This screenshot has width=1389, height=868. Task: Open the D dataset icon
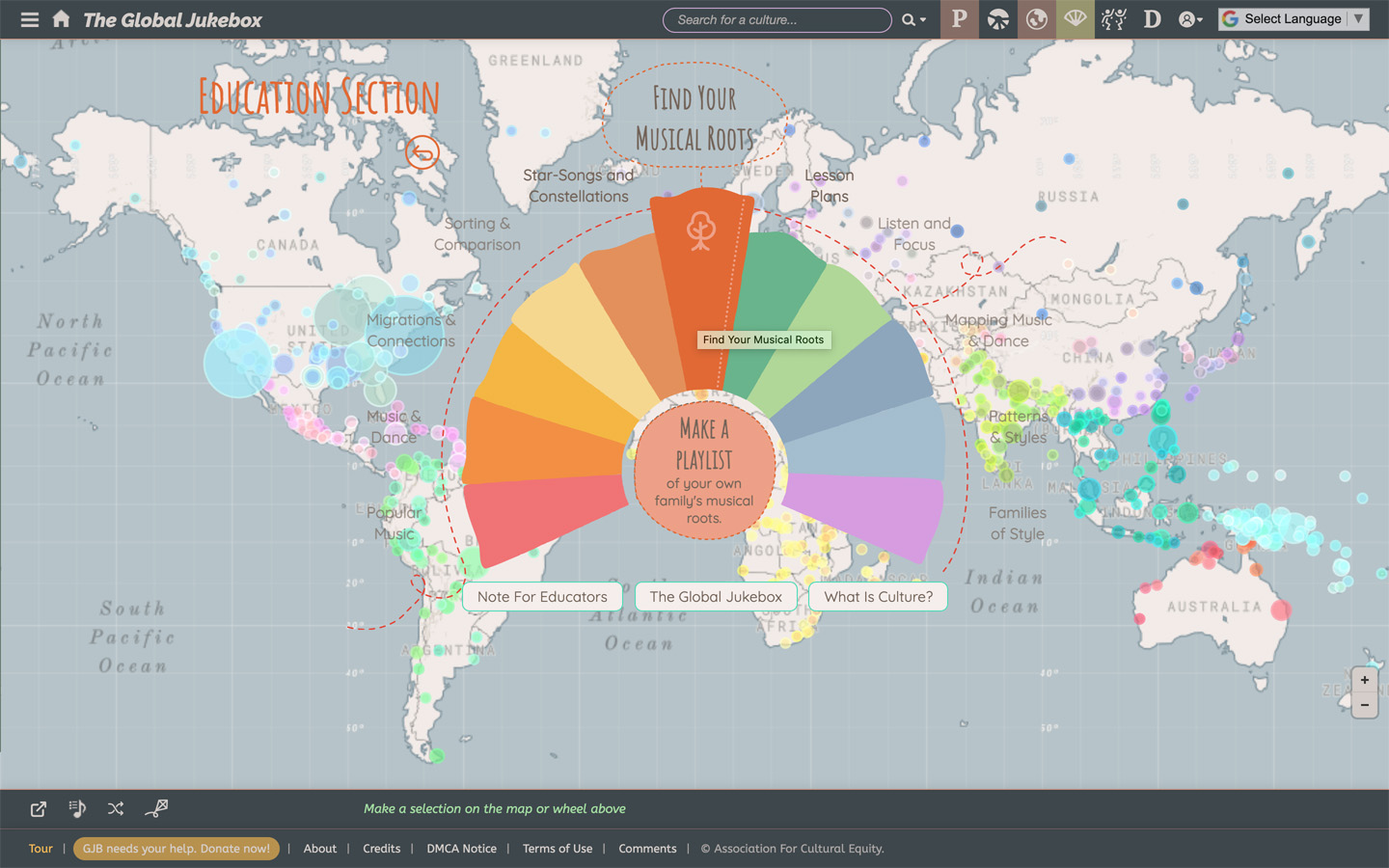point(1152,19)
